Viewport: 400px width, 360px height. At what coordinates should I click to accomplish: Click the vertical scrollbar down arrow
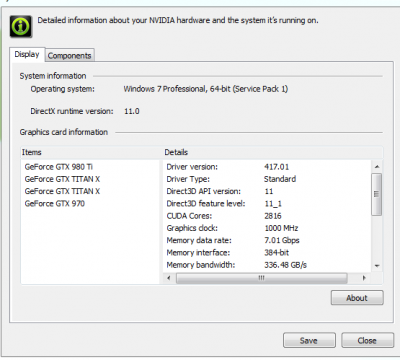tap(377, 266)
